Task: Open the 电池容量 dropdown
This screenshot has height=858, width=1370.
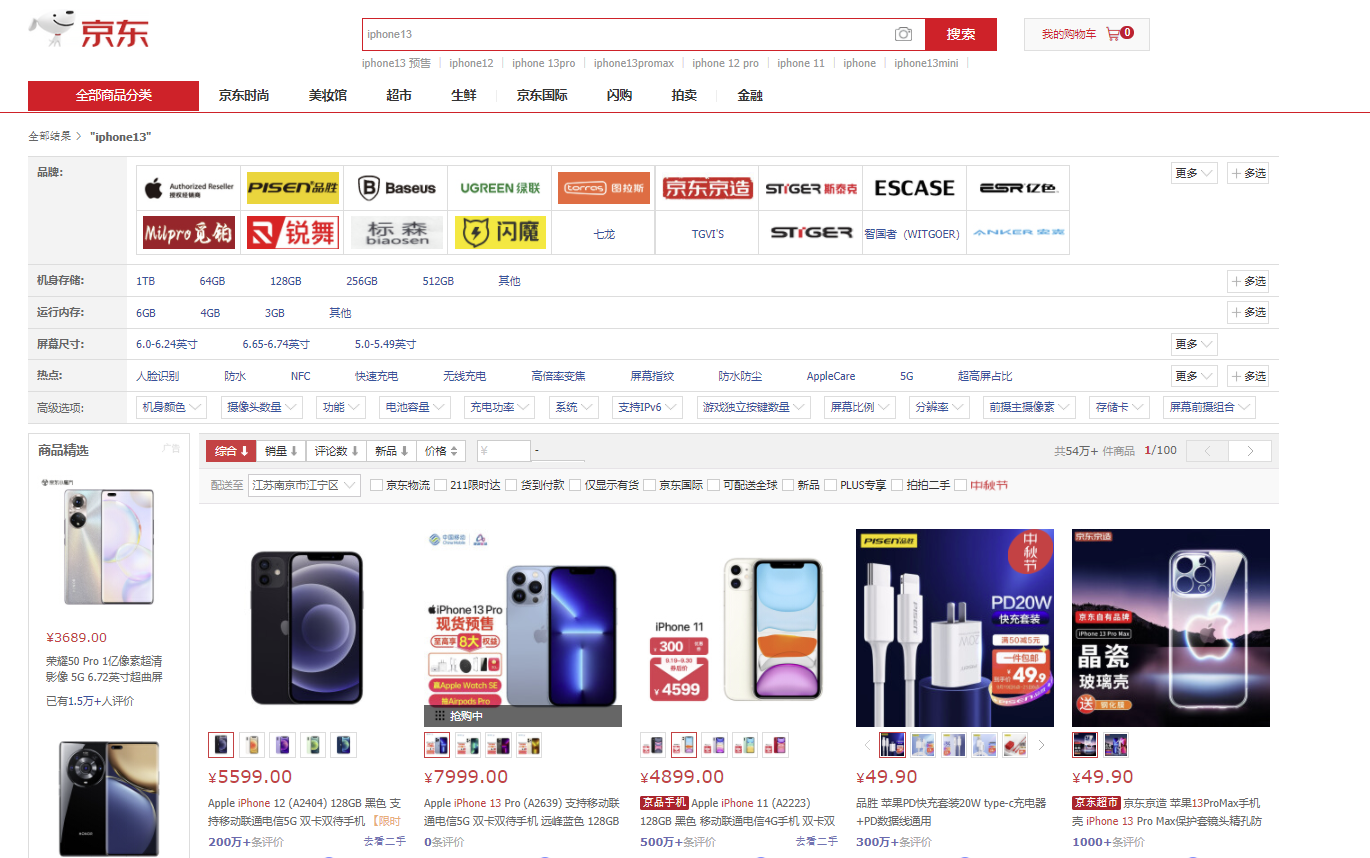Action: click(415, 407)
